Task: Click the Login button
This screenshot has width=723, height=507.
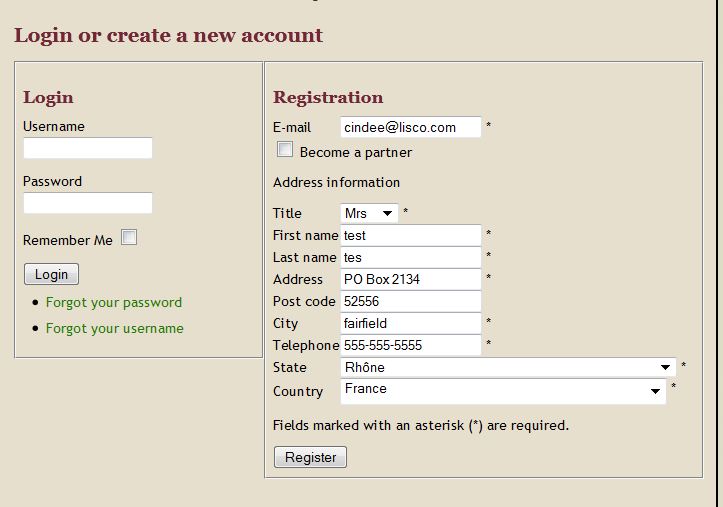Action: [52, 274]
